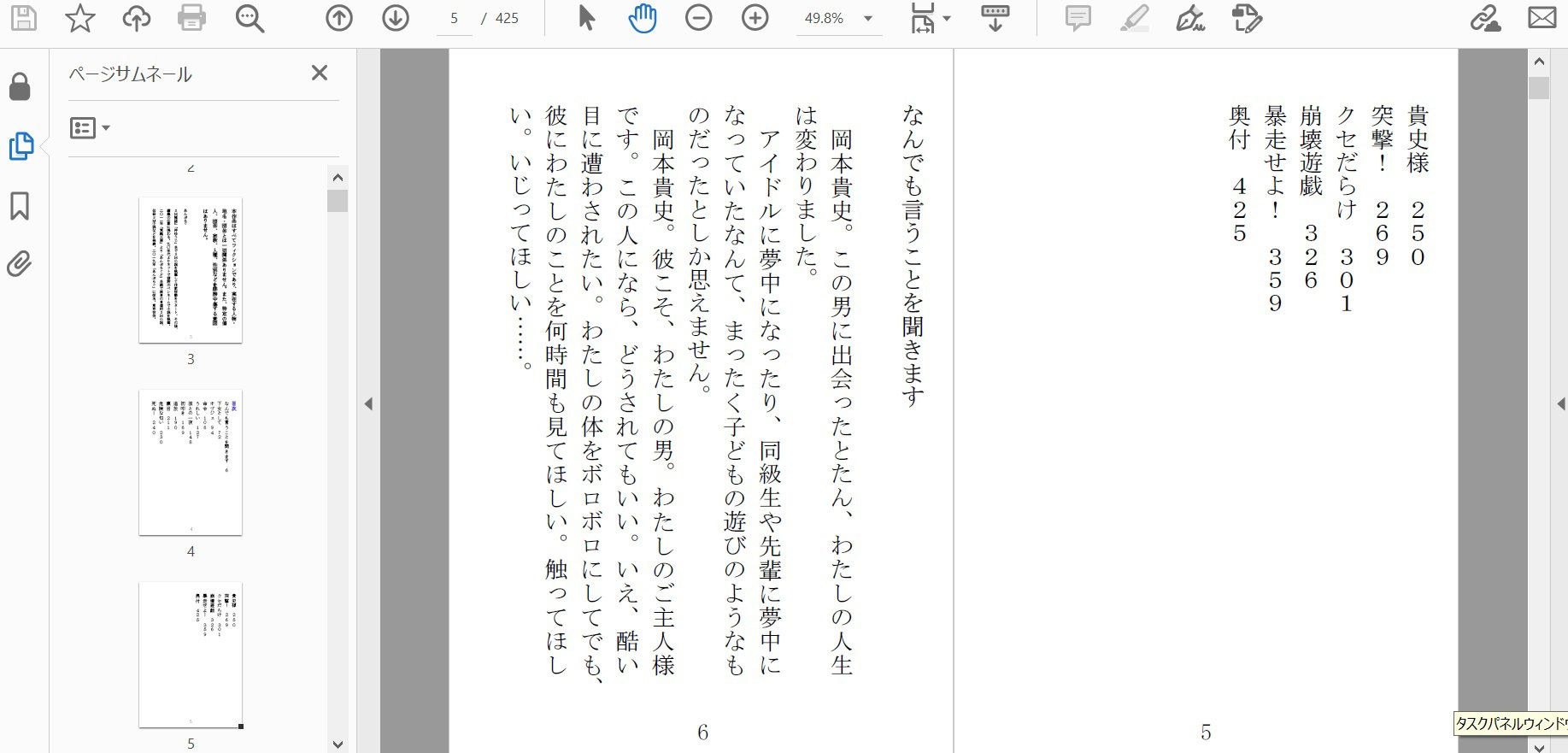Go to the next page arrow
This screenshot has width=1568, height=753.
(395, 18)
